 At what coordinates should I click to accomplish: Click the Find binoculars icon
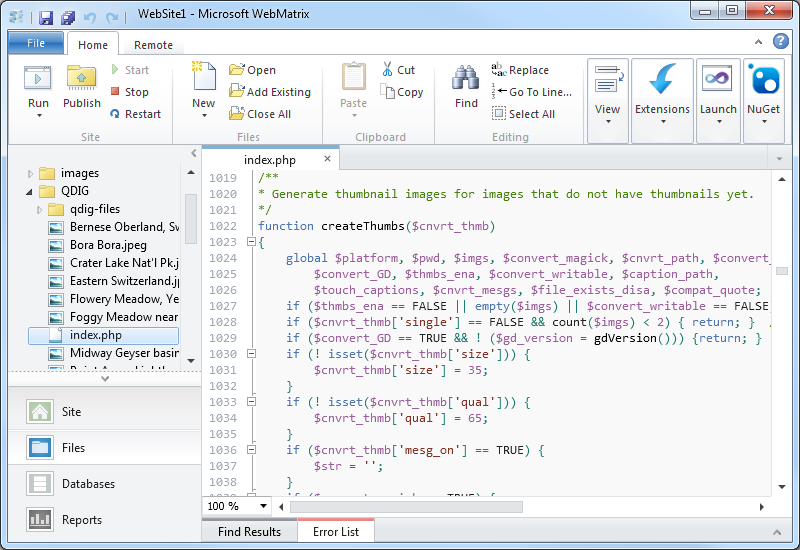point(466,78)
